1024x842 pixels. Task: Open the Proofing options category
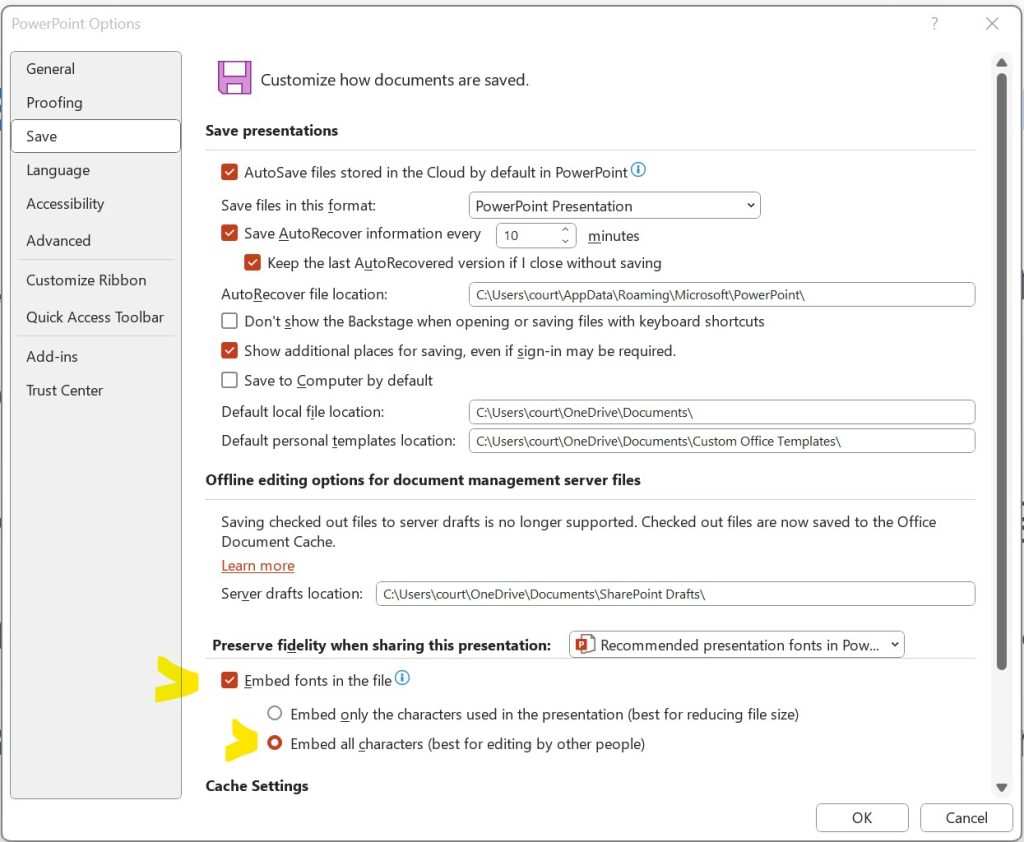pyautogui.click(x=95, y=103)
